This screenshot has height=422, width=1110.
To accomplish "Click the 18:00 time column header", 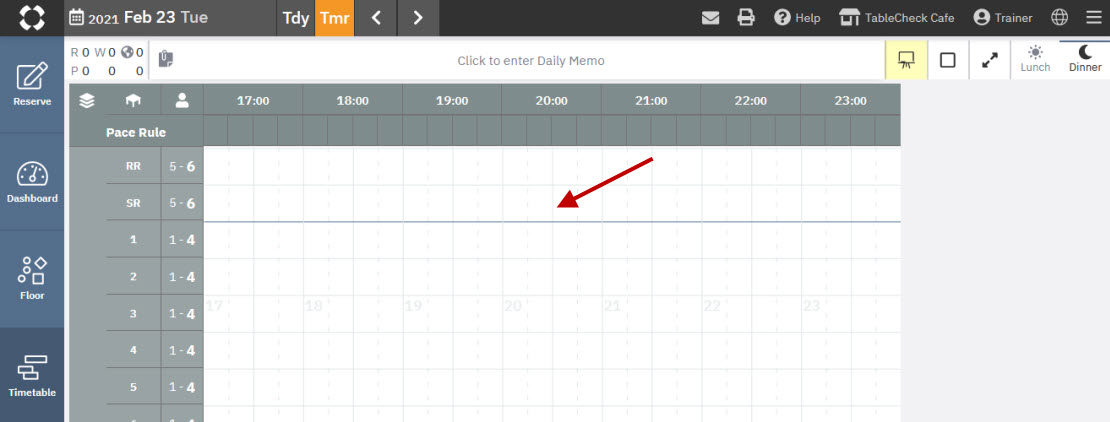I will (x=353, y=101).
